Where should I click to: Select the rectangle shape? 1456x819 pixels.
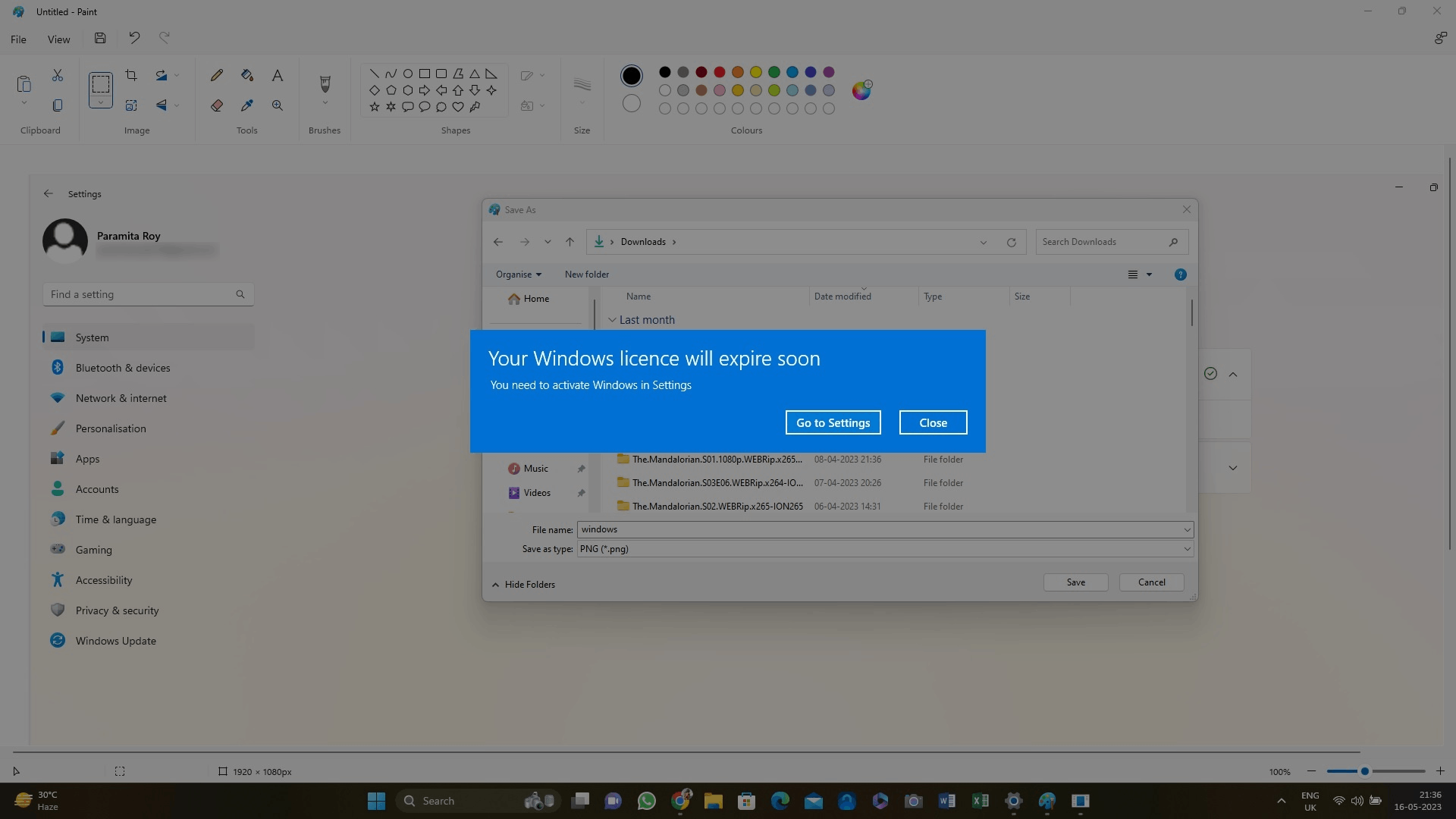click(x=425, y=74)
